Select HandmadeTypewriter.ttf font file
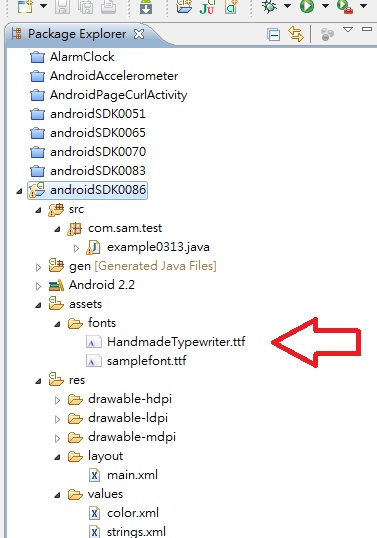Viewport: 377px width, 538px height. 176,342
